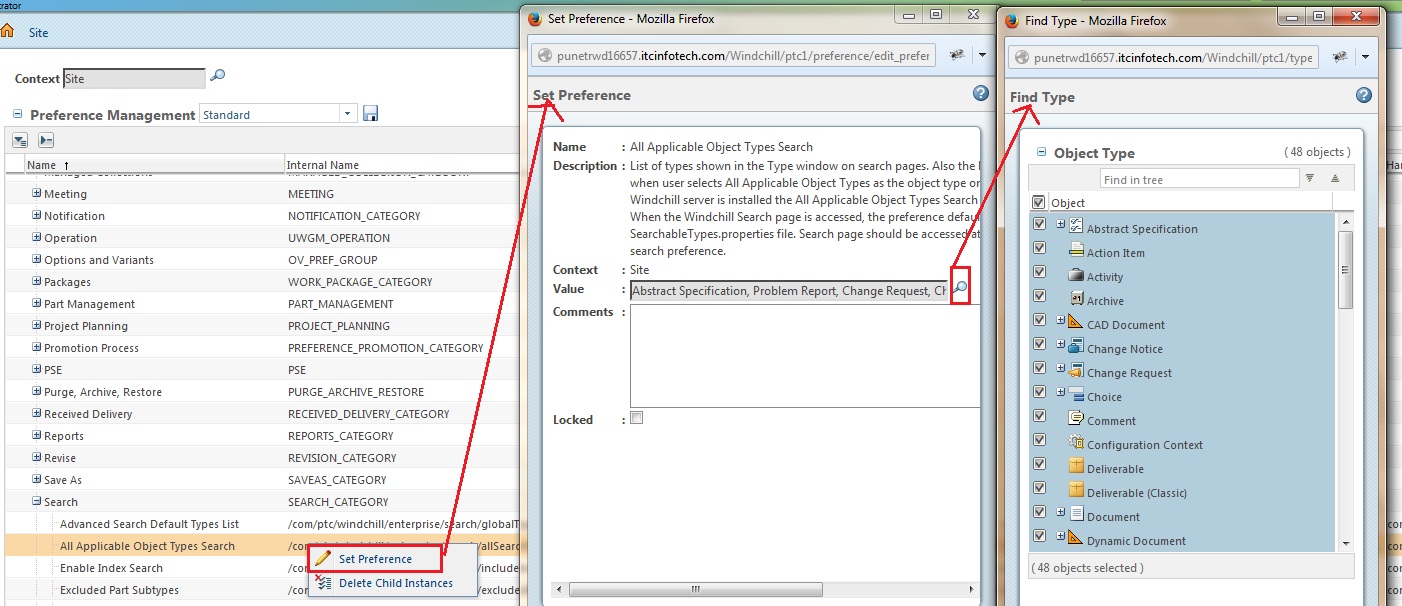Screen dimensions: 1402x606
Task: Click the scroll down arrow in the Find Type tree
Action: pos(1345,544)
